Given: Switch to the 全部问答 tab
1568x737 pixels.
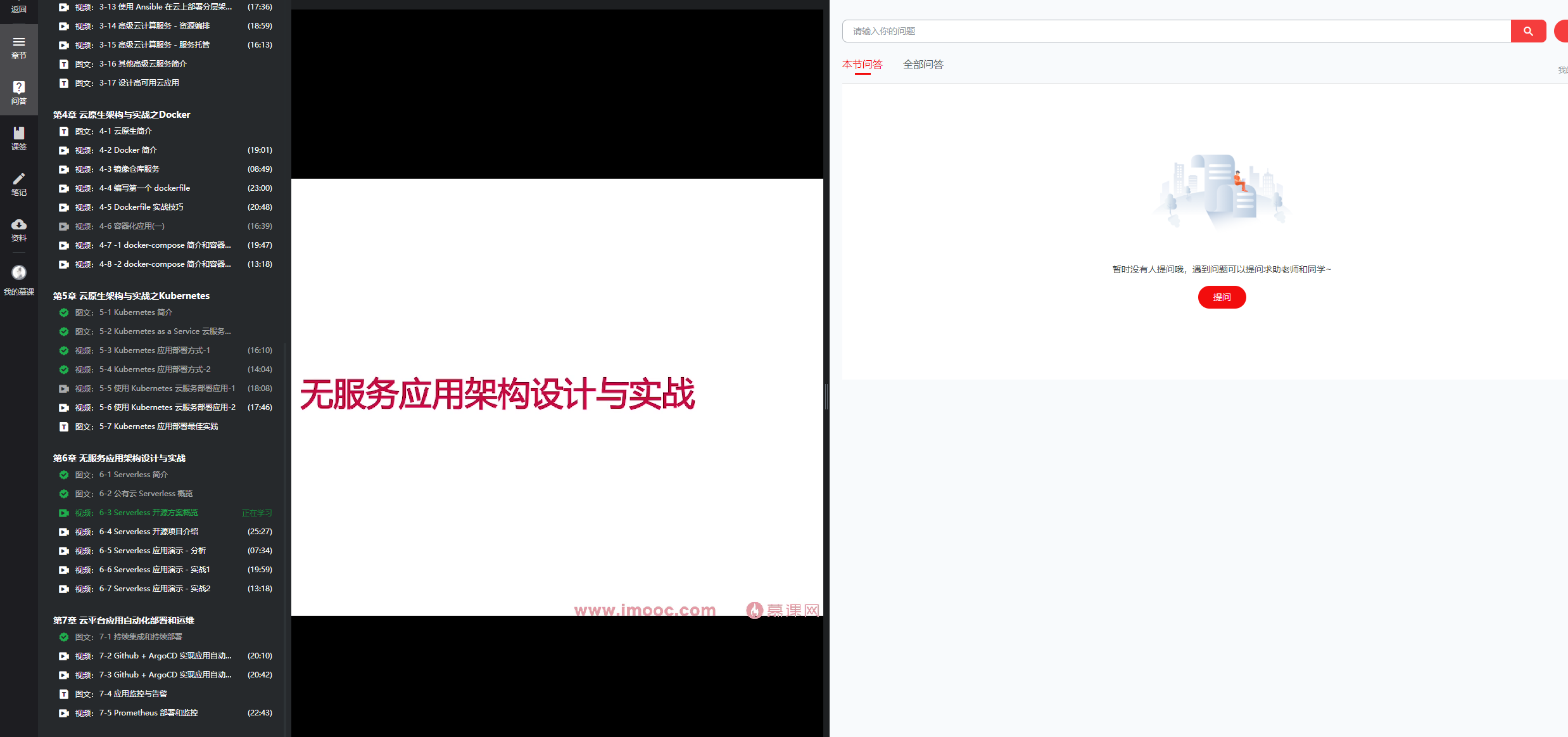Looking at the screenshot, I should pyautogui.click(x=923, y=64).
